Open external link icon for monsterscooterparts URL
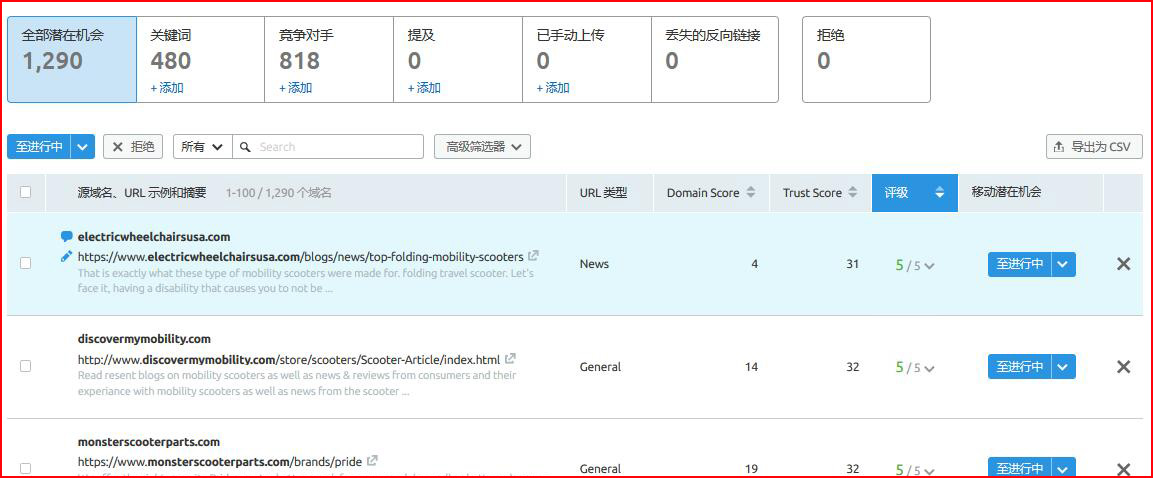 [x=373, y=461]
